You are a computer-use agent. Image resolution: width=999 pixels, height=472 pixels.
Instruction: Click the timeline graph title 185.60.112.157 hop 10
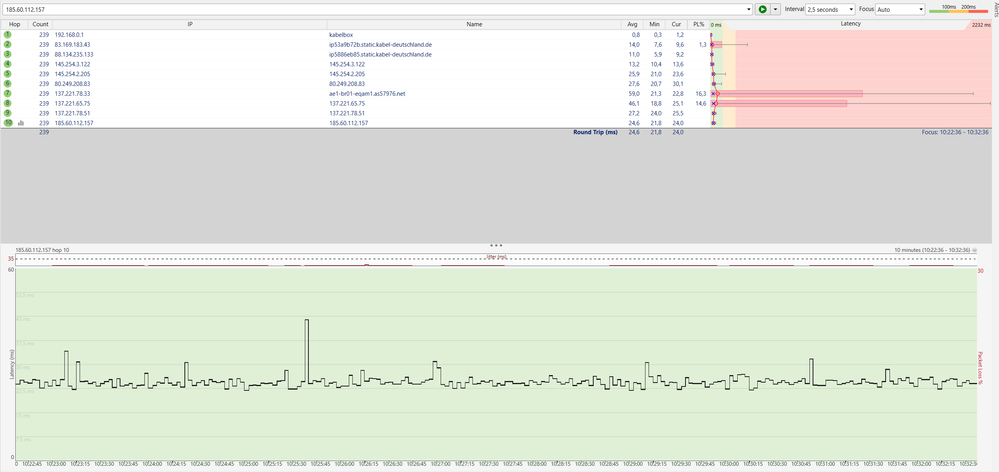(x=42, y=250)
